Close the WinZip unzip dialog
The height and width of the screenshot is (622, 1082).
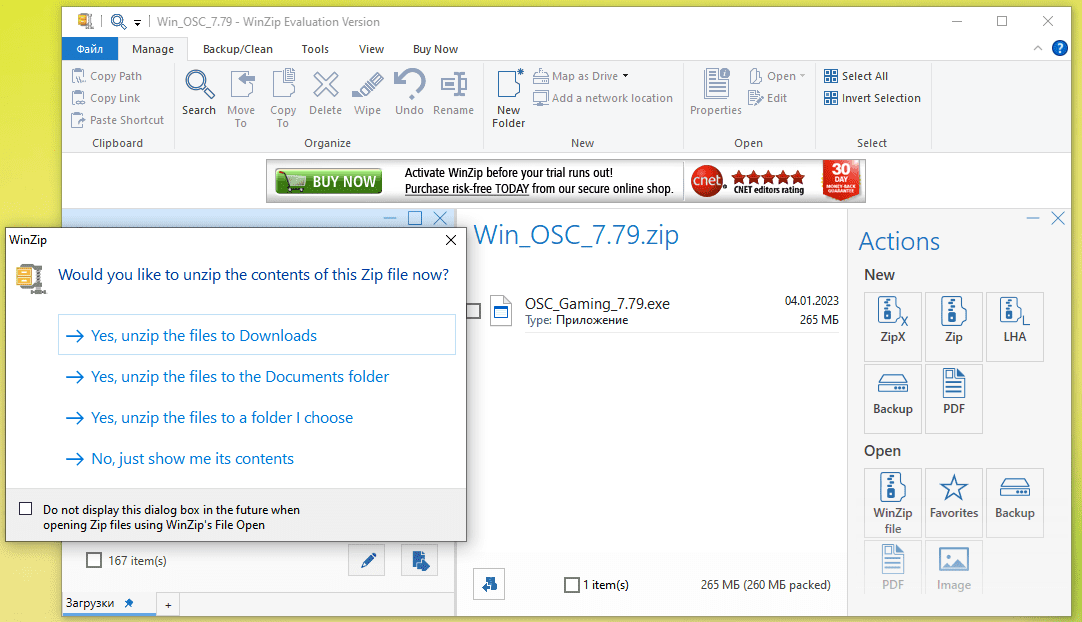pyautogui.click(x=451, y=240)
